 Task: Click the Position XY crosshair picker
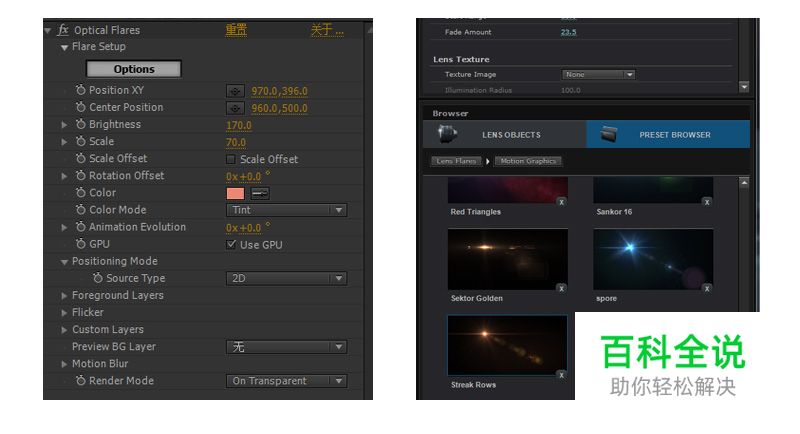[235, 91]
